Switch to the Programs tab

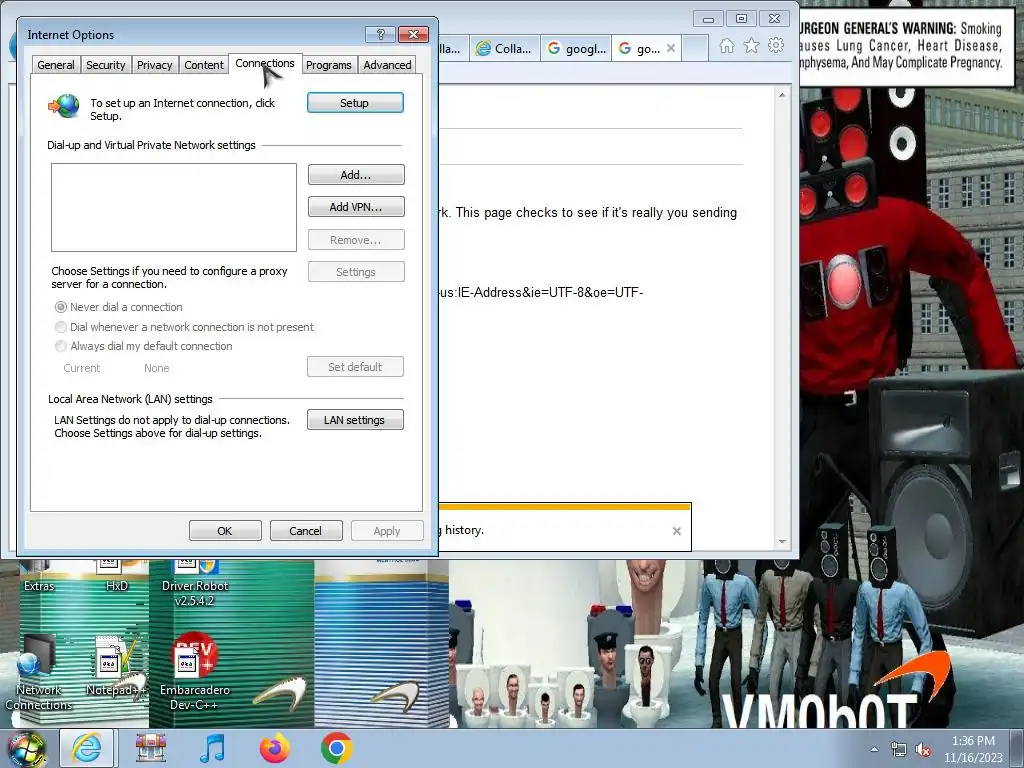(328, 65)
